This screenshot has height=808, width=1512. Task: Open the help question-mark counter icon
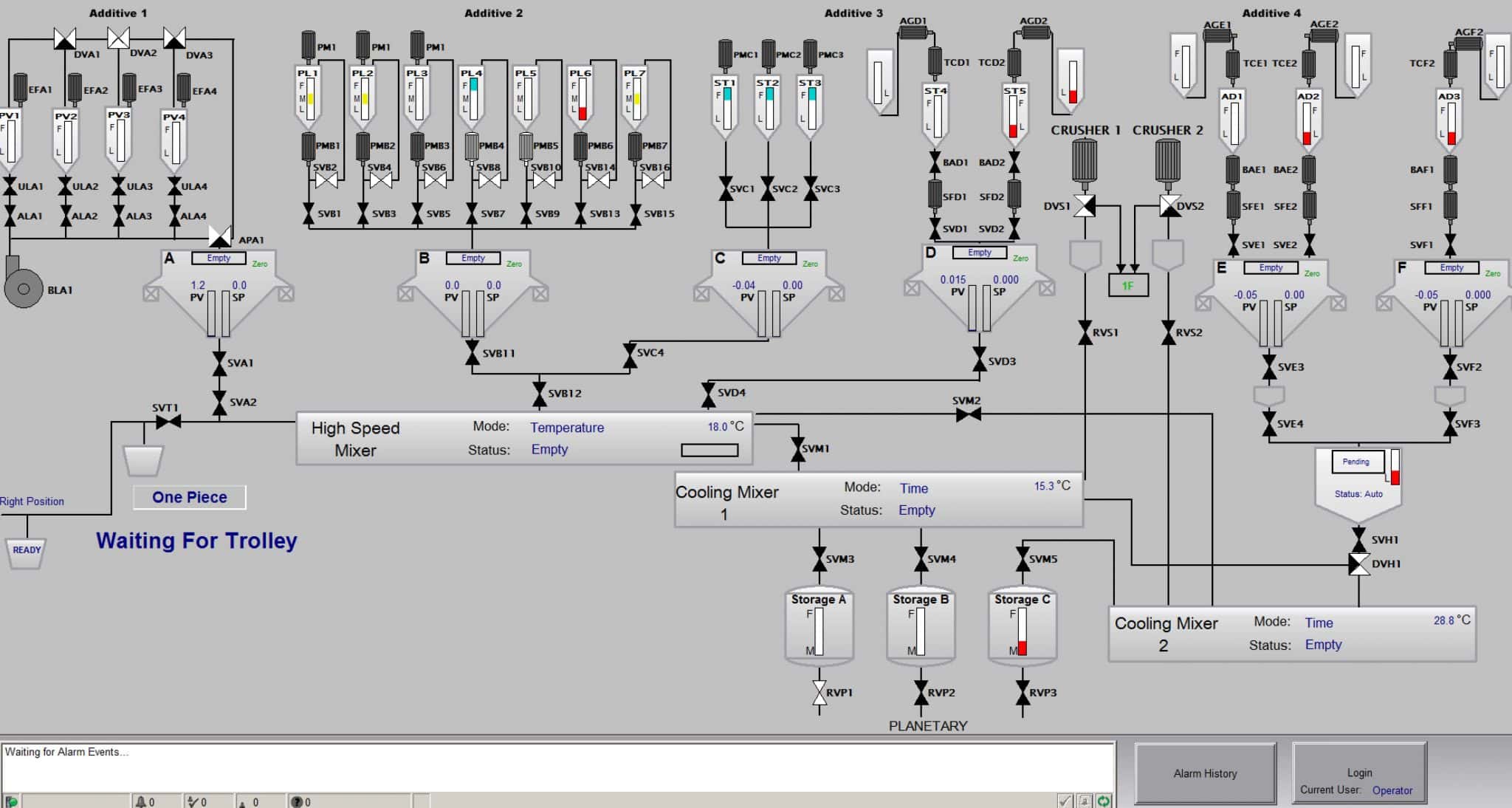[297, 801]
